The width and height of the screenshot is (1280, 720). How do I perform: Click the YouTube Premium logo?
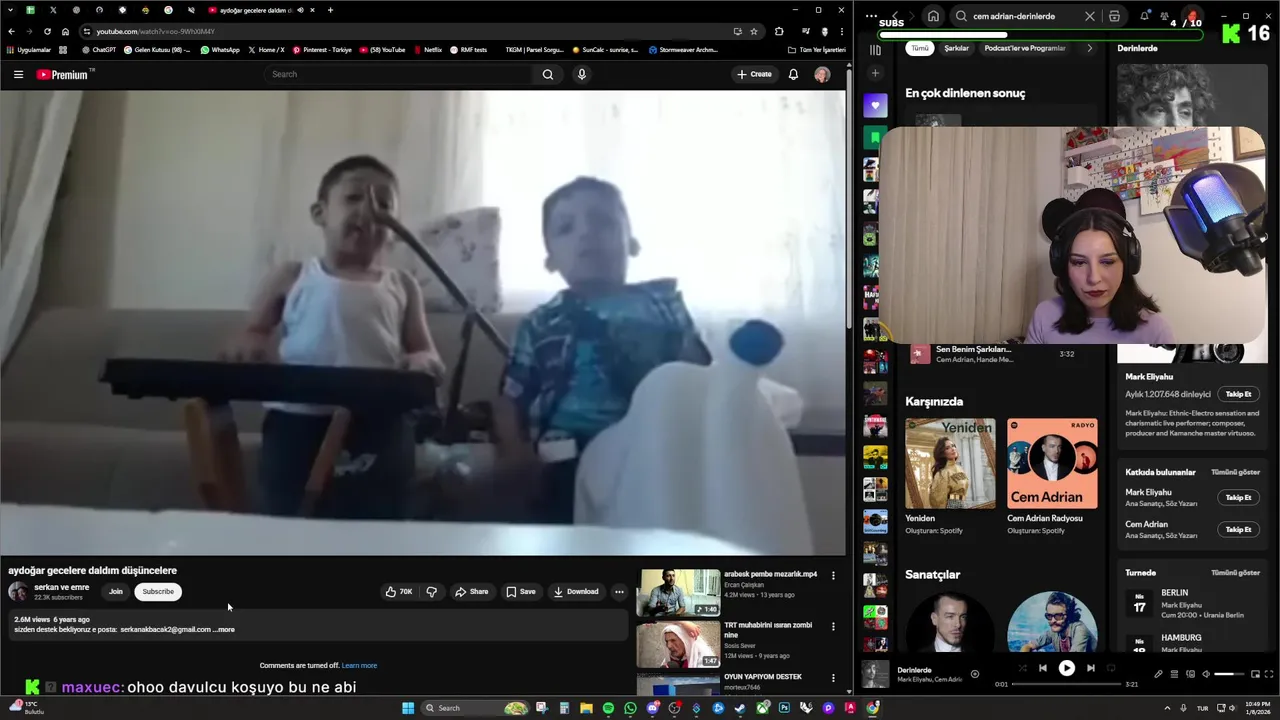coord(63,74)
